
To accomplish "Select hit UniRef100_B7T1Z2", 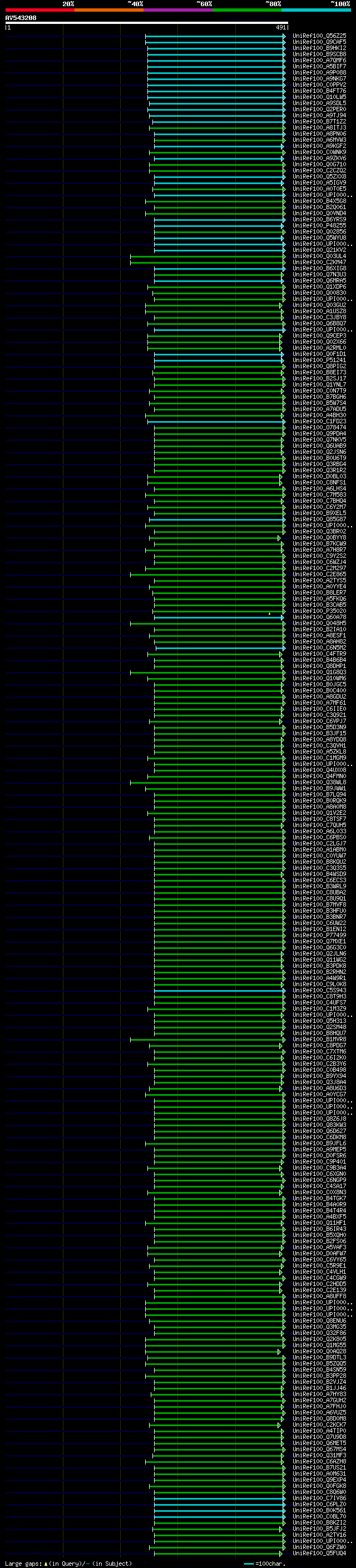I will 319,121.
